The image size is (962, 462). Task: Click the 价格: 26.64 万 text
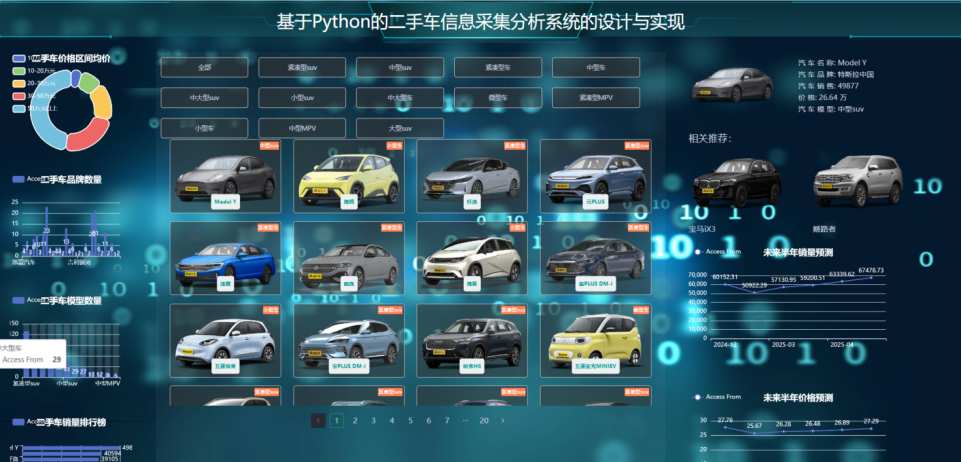[823, 98]
